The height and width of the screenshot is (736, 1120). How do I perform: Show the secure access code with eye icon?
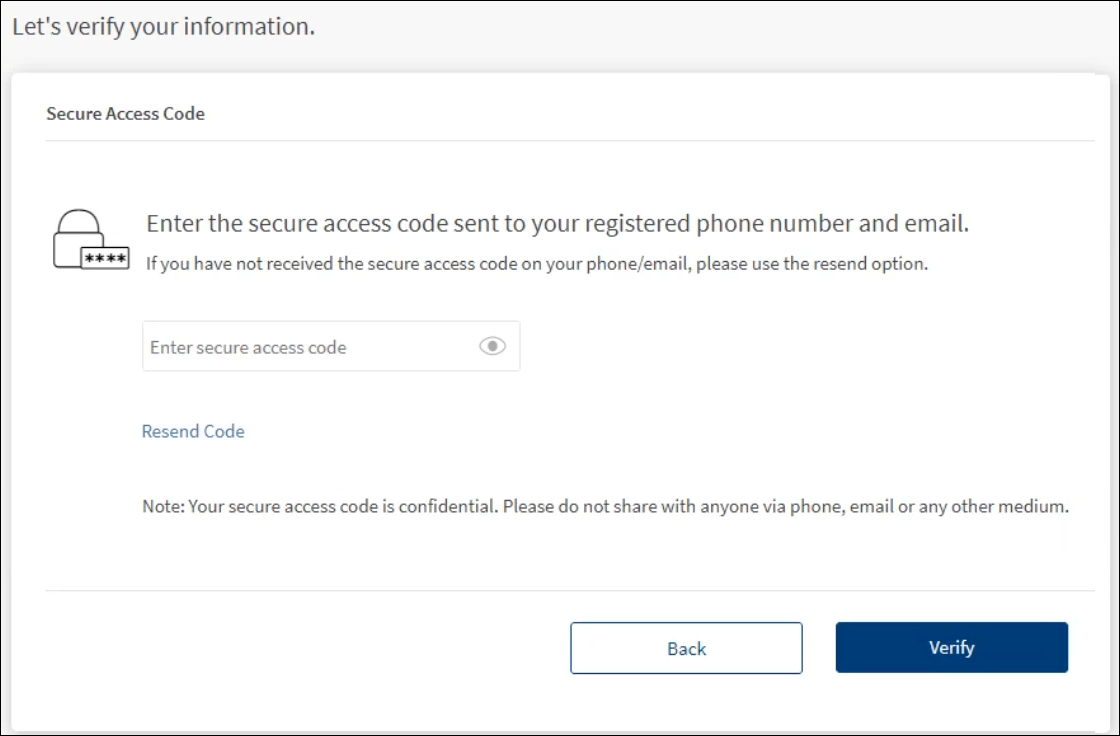tap(492, 347)
